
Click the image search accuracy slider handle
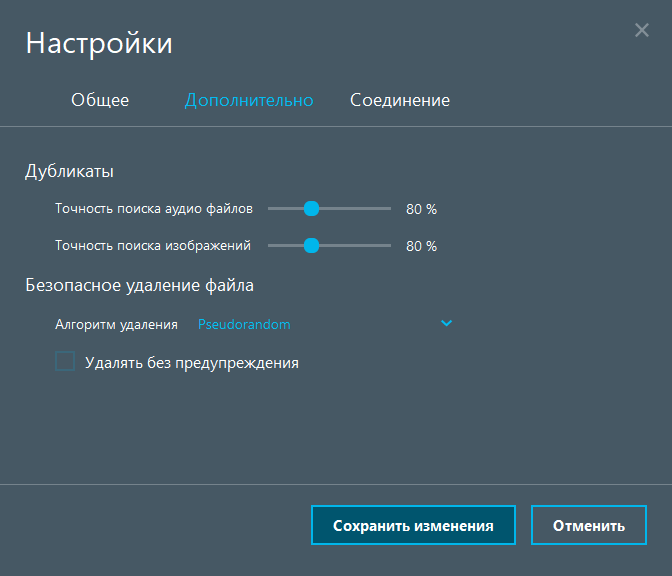pos(311,245)
